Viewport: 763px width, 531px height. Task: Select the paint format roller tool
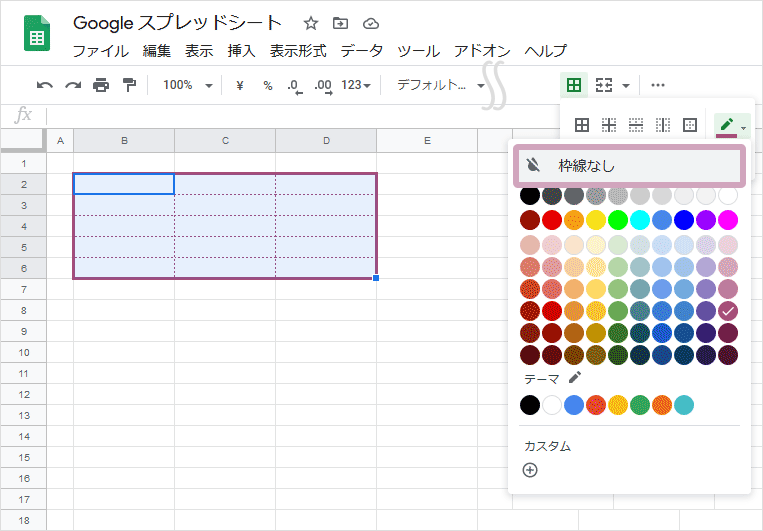129,85
